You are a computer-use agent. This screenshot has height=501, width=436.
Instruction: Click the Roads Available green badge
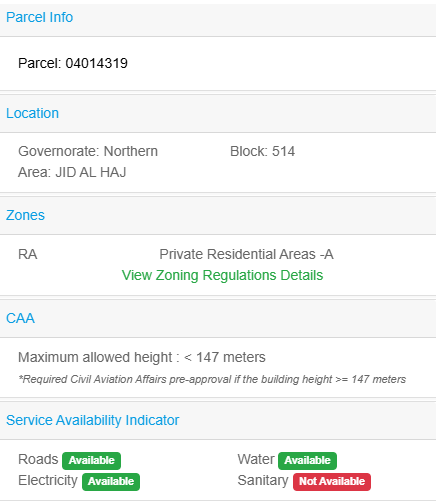click(x=92, y=460)
